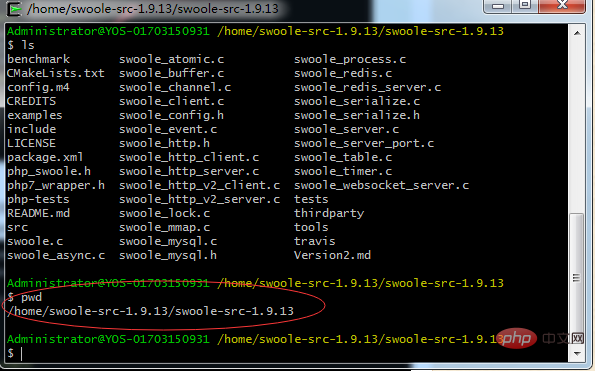
Task: Click 'swoole_serialize.c' in the listing
Action: click(x=357, y=101)
